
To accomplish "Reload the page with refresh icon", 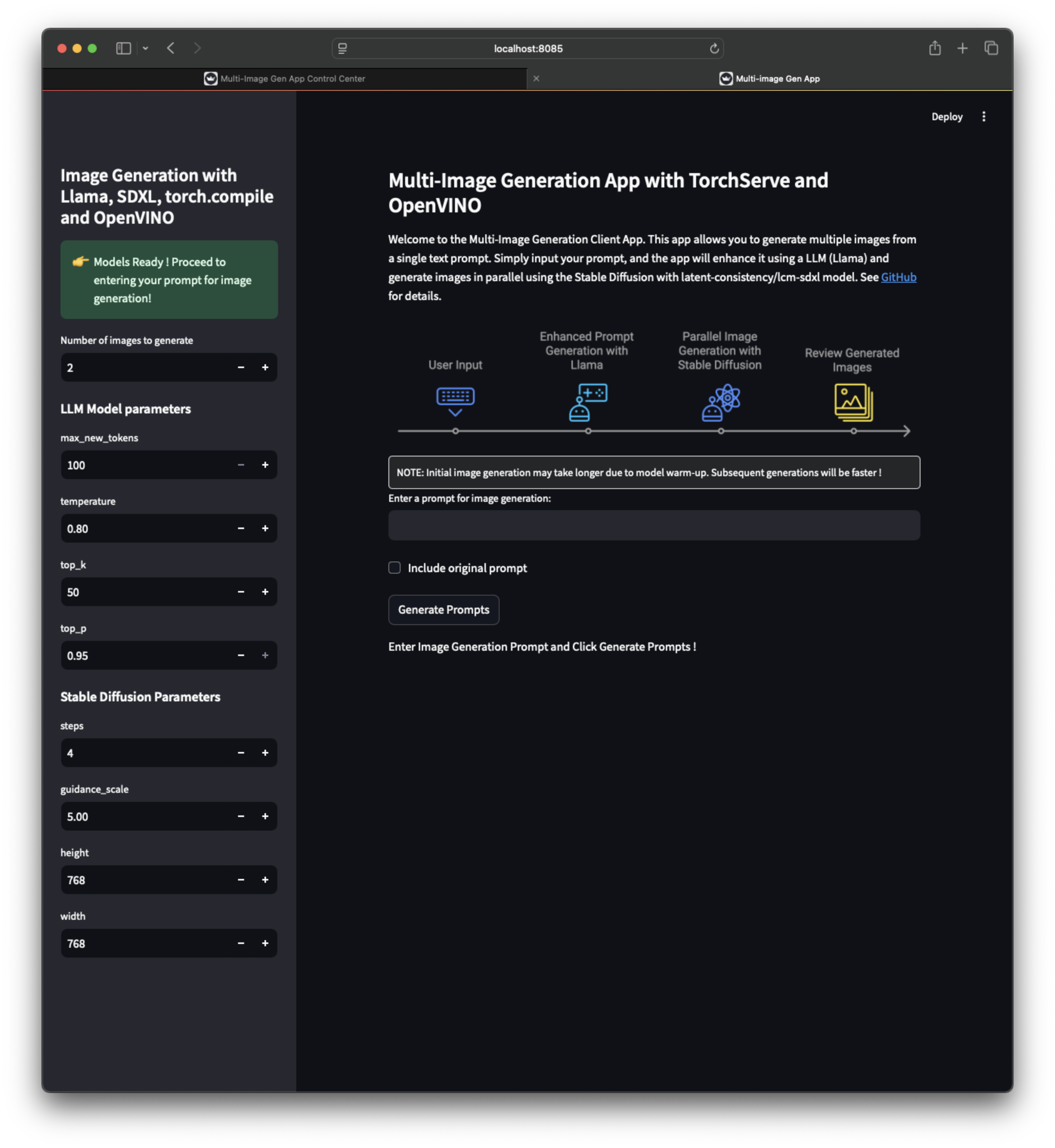I will coord(714,48).
